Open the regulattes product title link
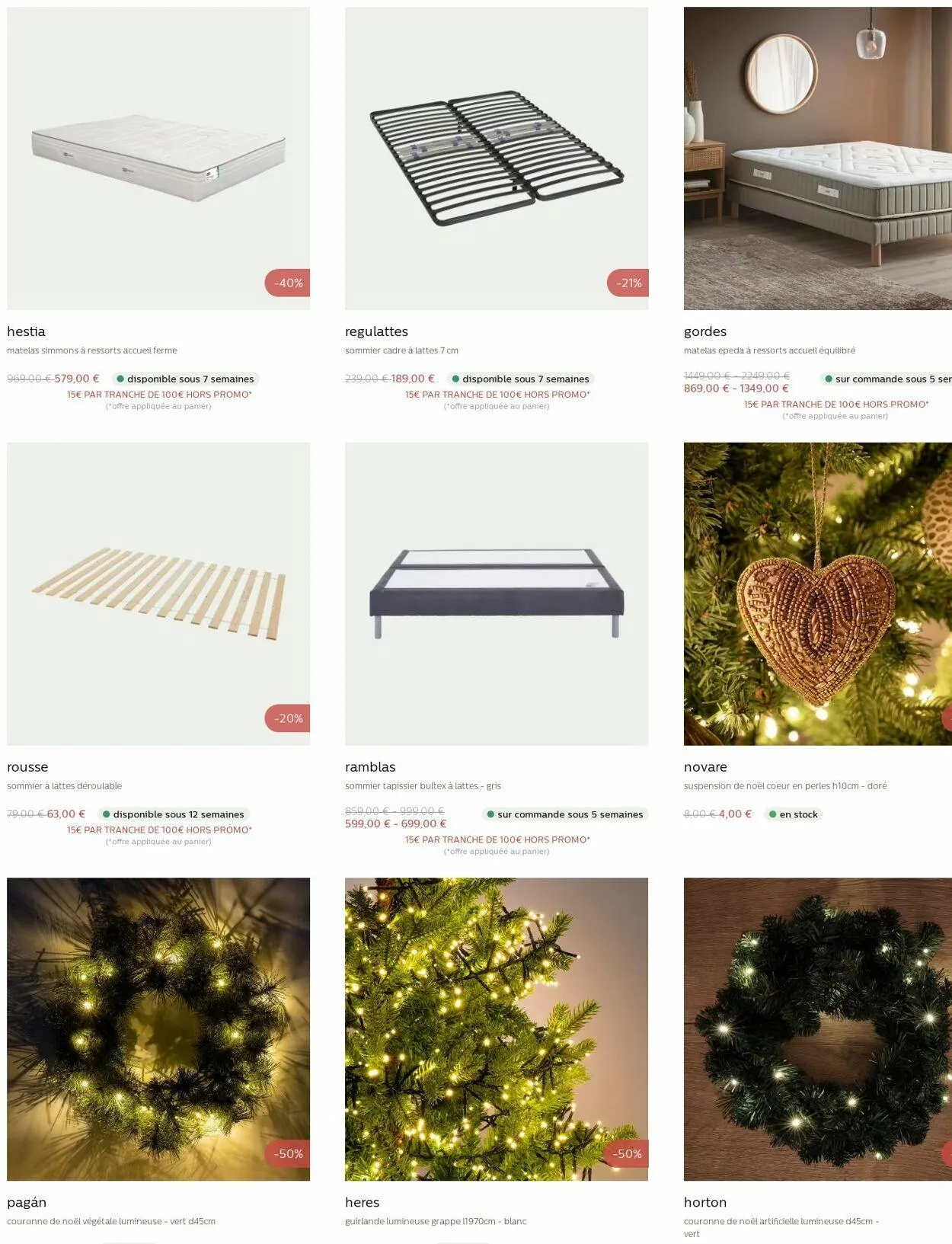952x1244 pixels. [x=376, y=331]
